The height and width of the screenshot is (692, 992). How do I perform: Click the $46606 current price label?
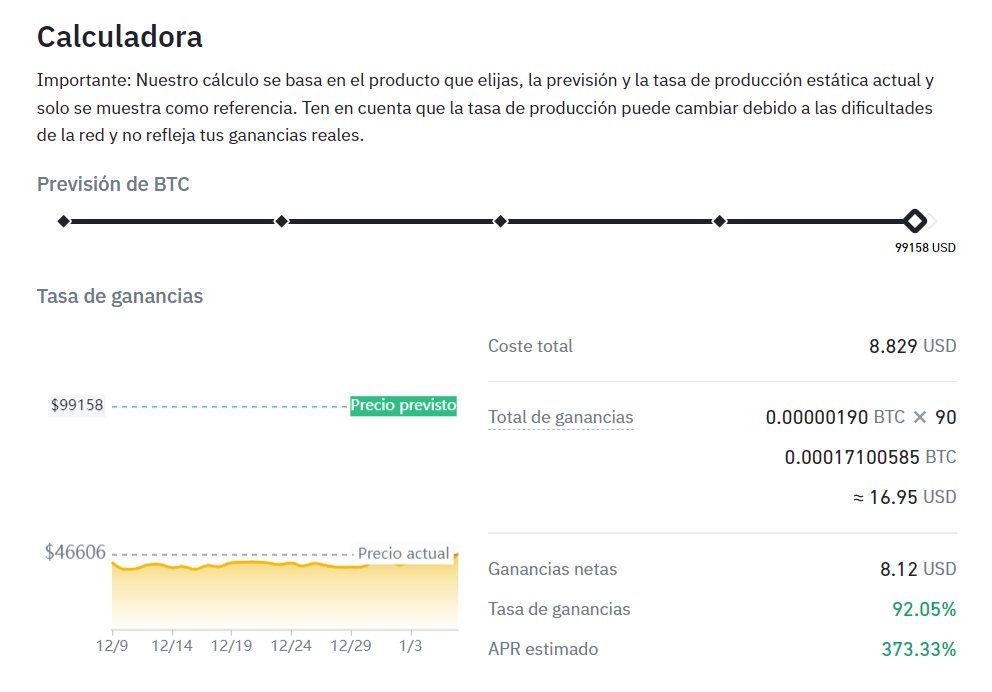pos(75,552)
